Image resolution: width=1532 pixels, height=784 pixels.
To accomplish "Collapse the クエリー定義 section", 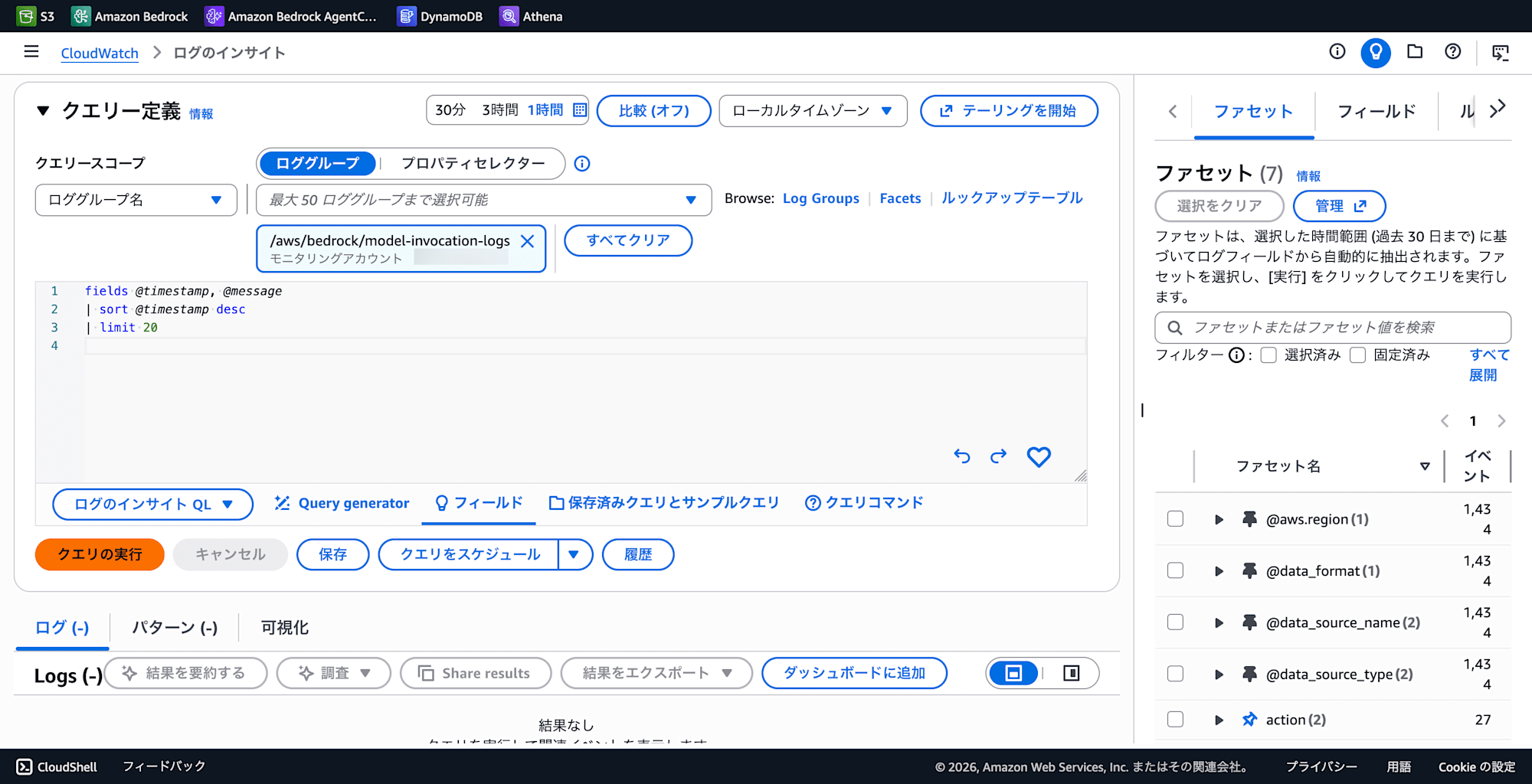I will (43, 111).
